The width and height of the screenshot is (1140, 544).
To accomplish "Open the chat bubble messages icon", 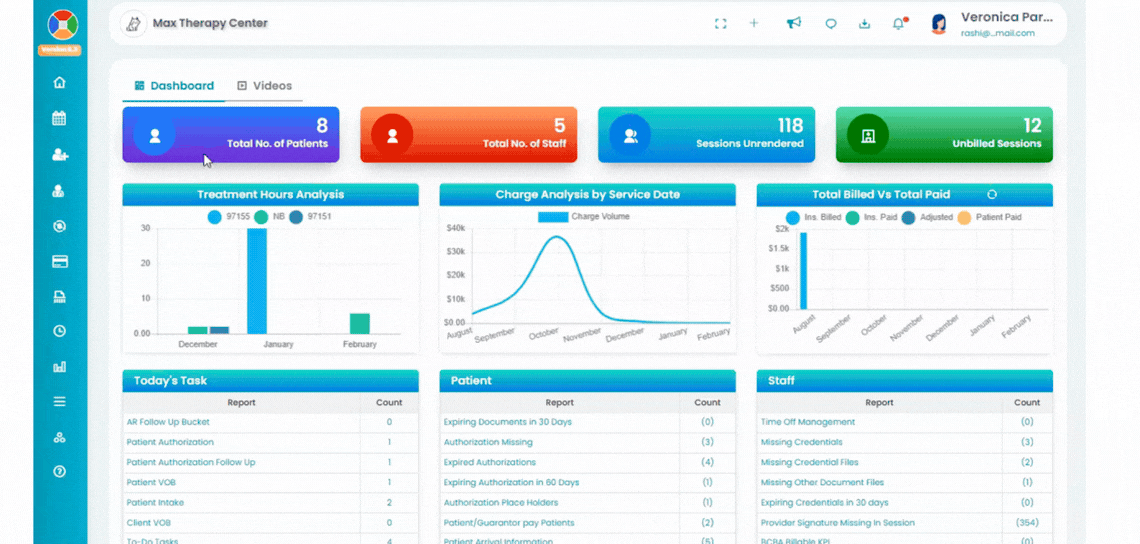I will click(831, 23).
